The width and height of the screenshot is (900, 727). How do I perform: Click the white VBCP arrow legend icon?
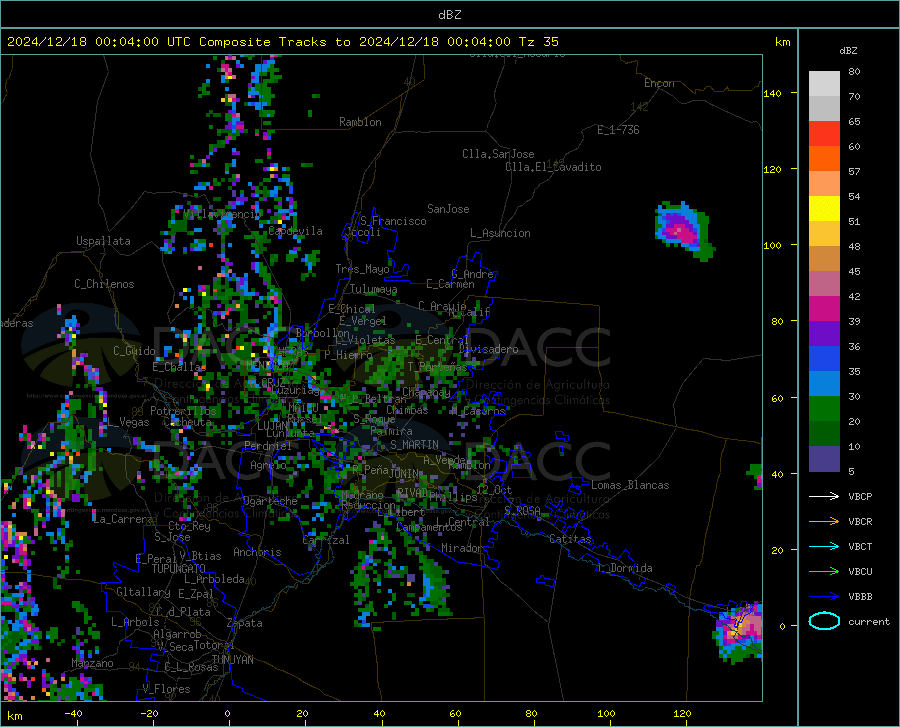point(824,496)
